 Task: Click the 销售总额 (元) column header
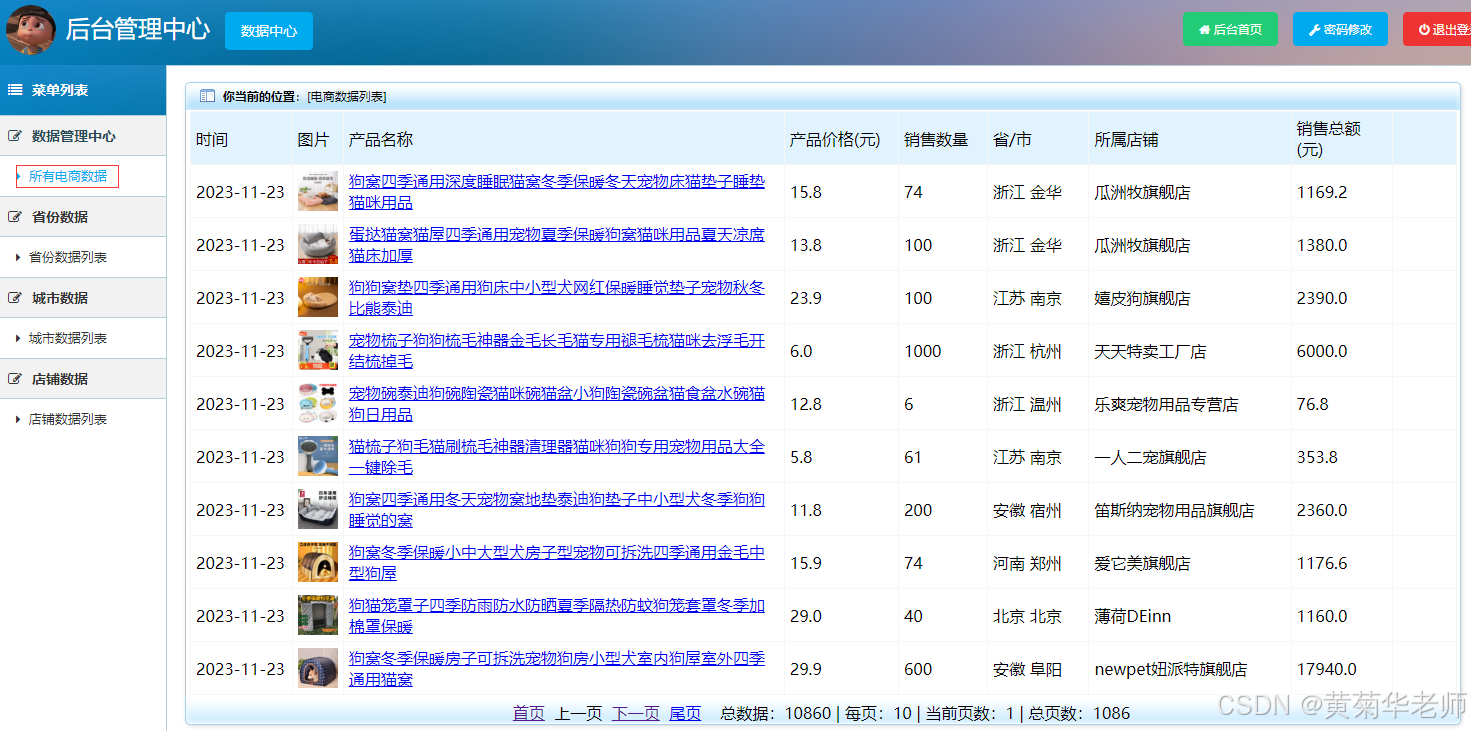pos(1329,139)
